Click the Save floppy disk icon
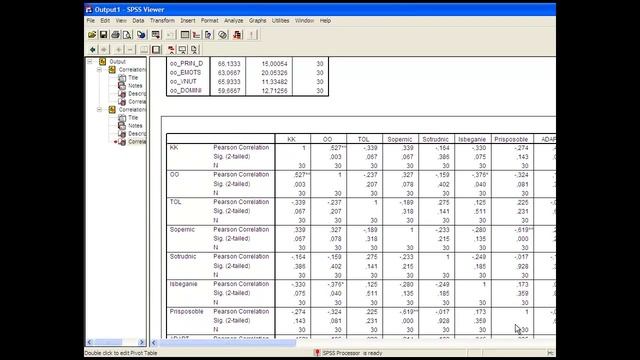640x360 pixels. click(x=104, y=35)
